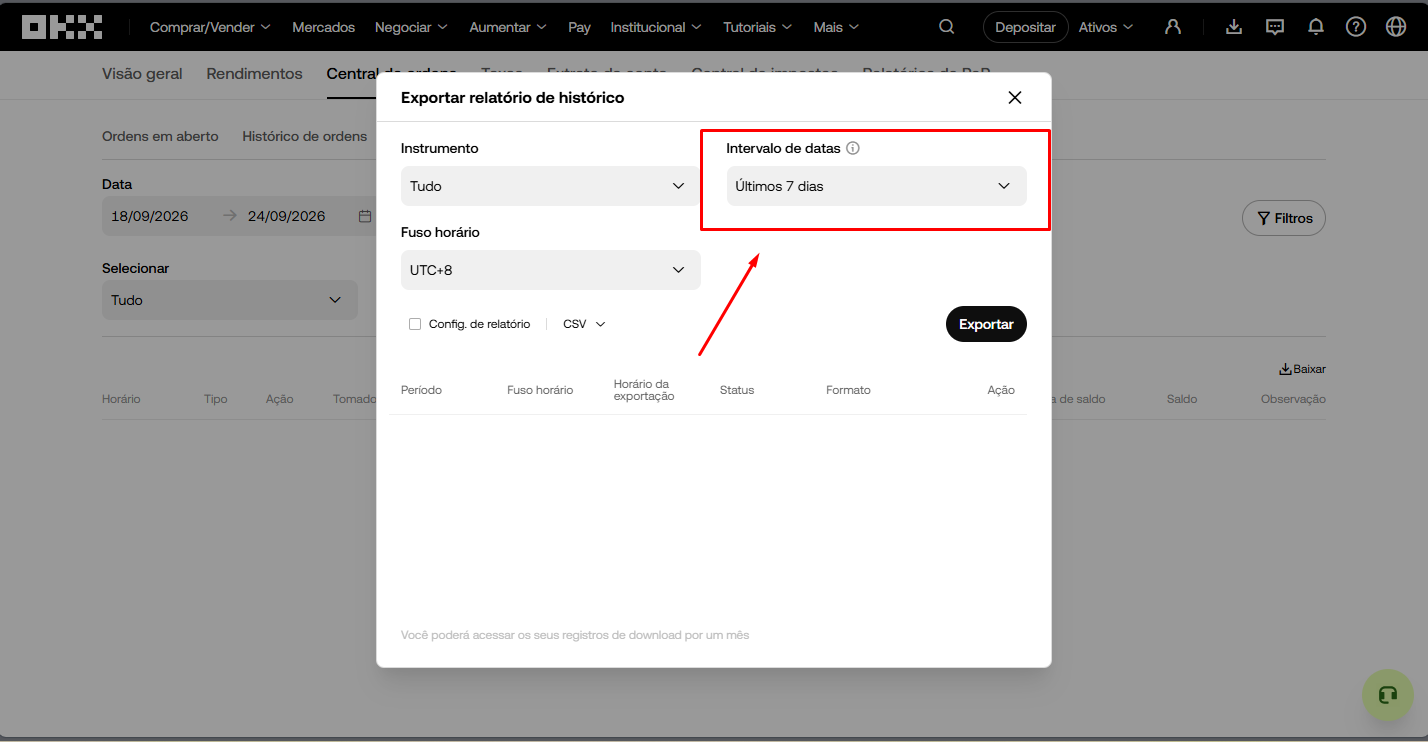1428x742 pixels.
Task: Expand the Mais menu
Action: [837, 27]
